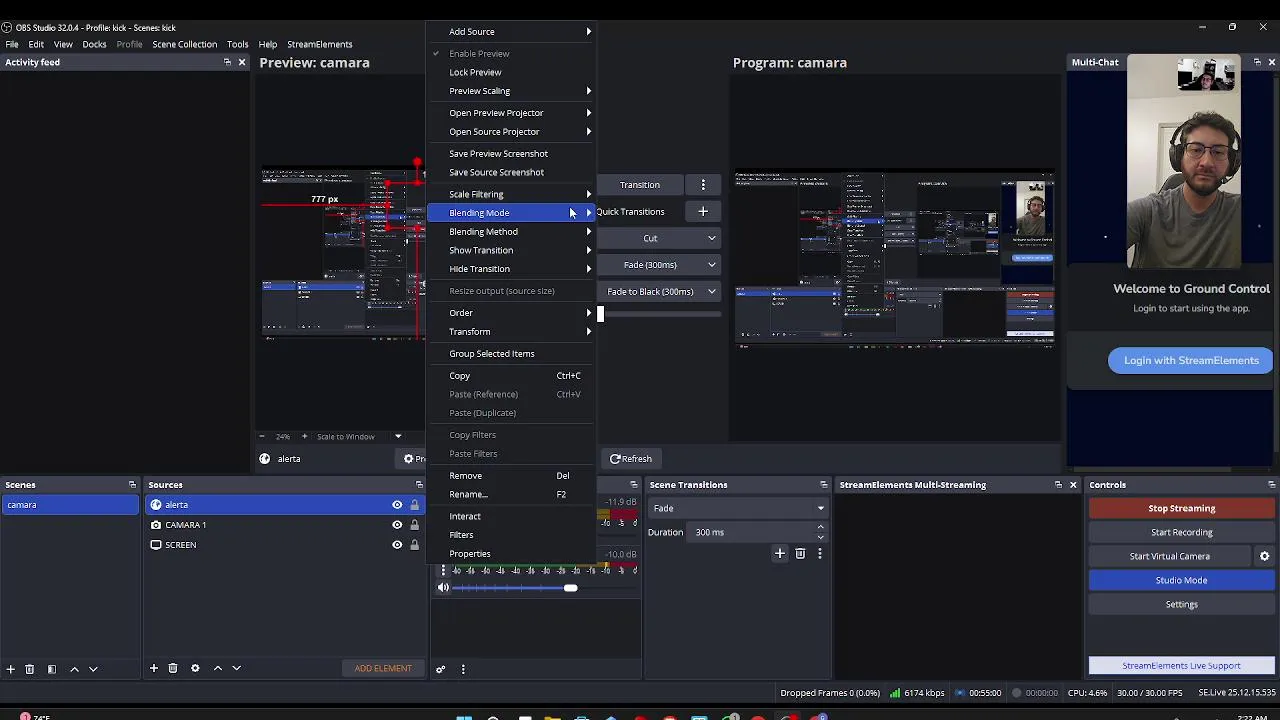Image resolution: width=1280 pixels, height=720 pixels.
Task: Open the Docks menu in menu bar
Action: coord(94,44)
